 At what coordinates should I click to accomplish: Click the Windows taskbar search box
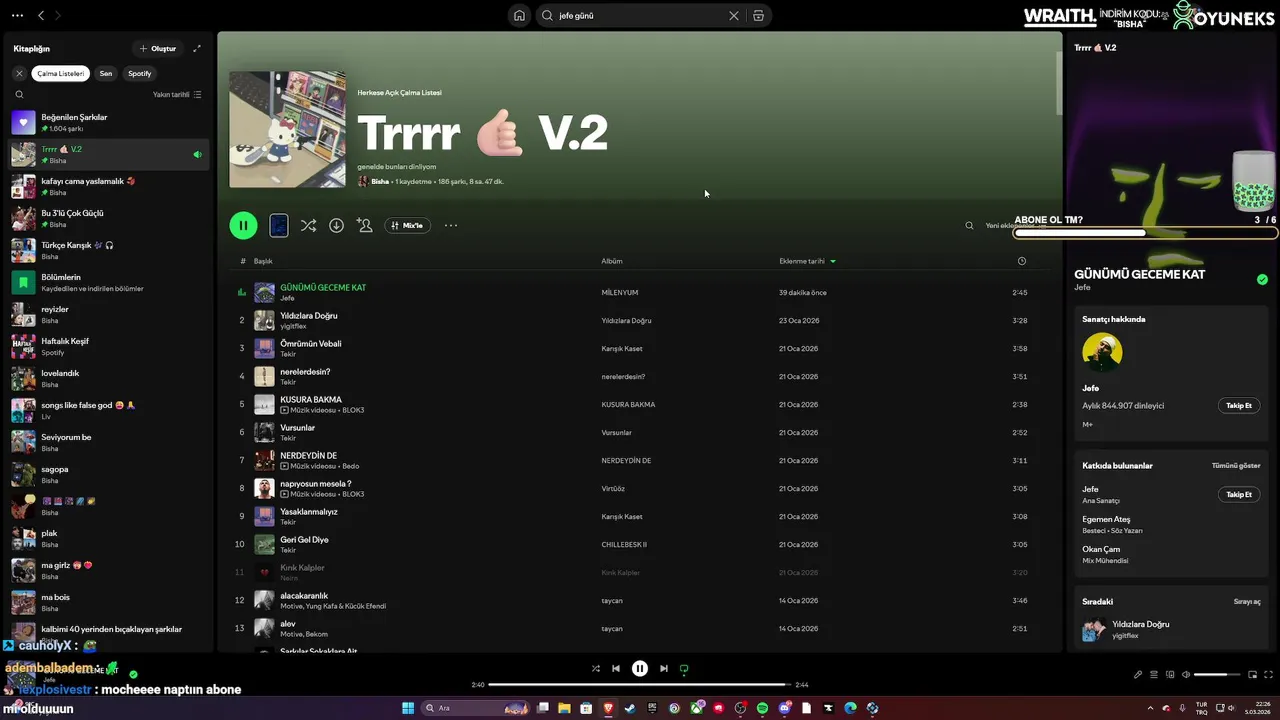pyautogui.click(x=477, y=708)
